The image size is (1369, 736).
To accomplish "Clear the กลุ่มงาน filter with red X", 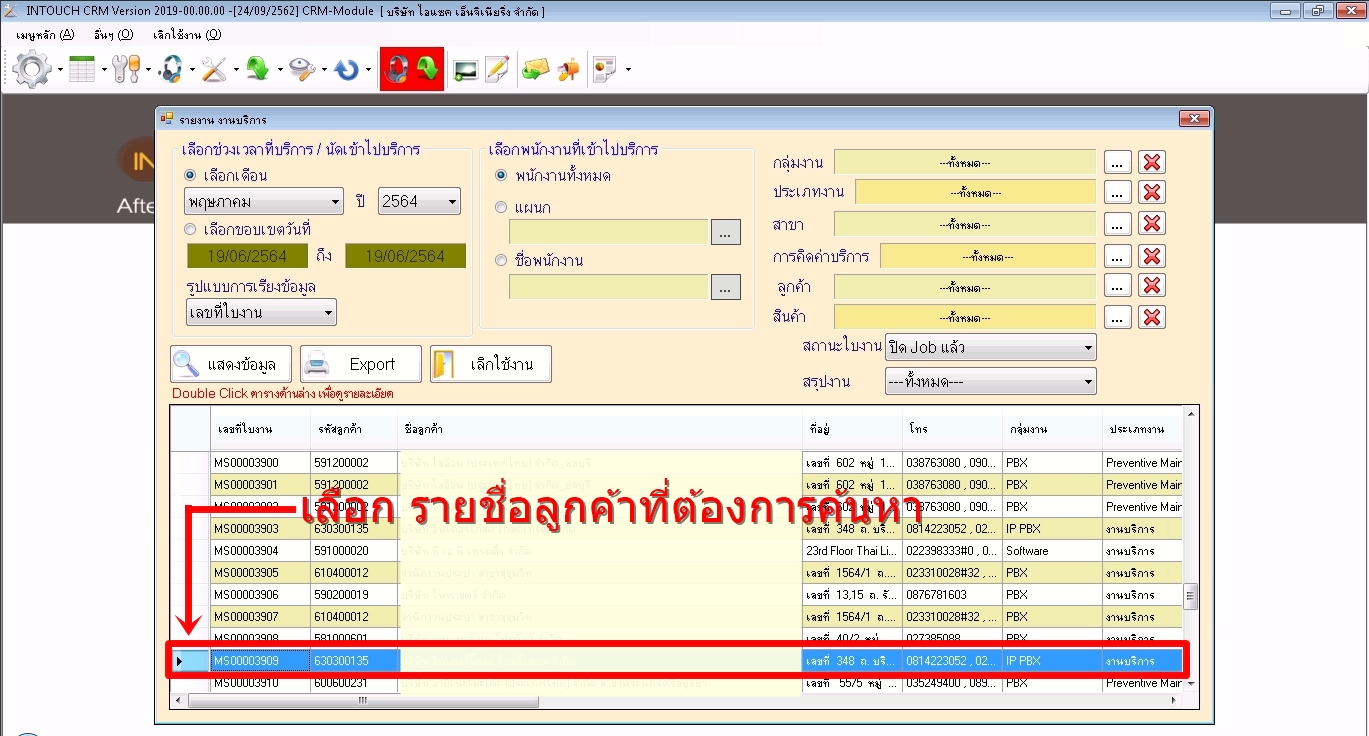I will click(x=1152, y=162).
